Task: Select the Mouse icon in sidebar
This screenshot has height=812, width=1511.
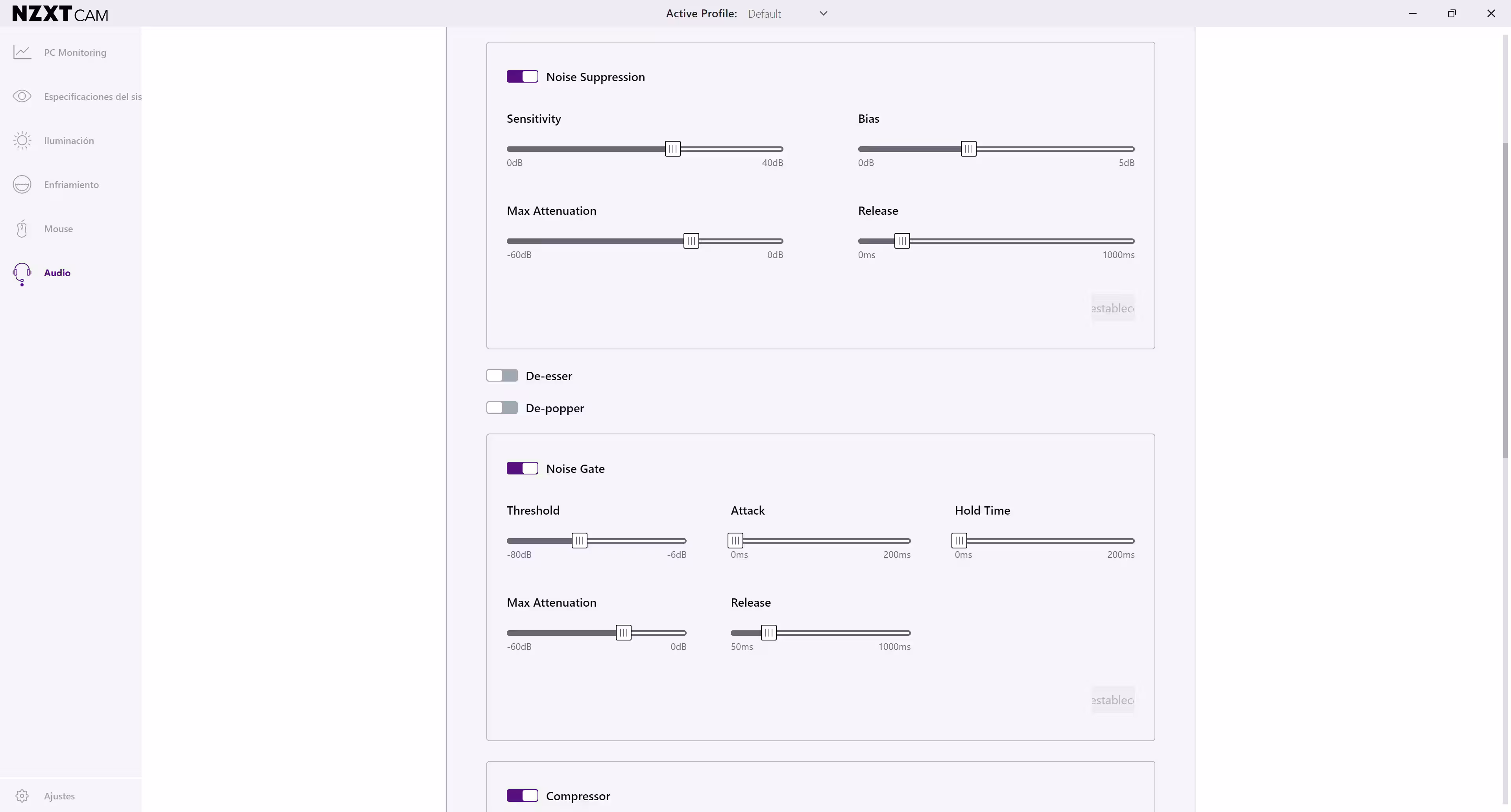Action: [x=22, y=229]
